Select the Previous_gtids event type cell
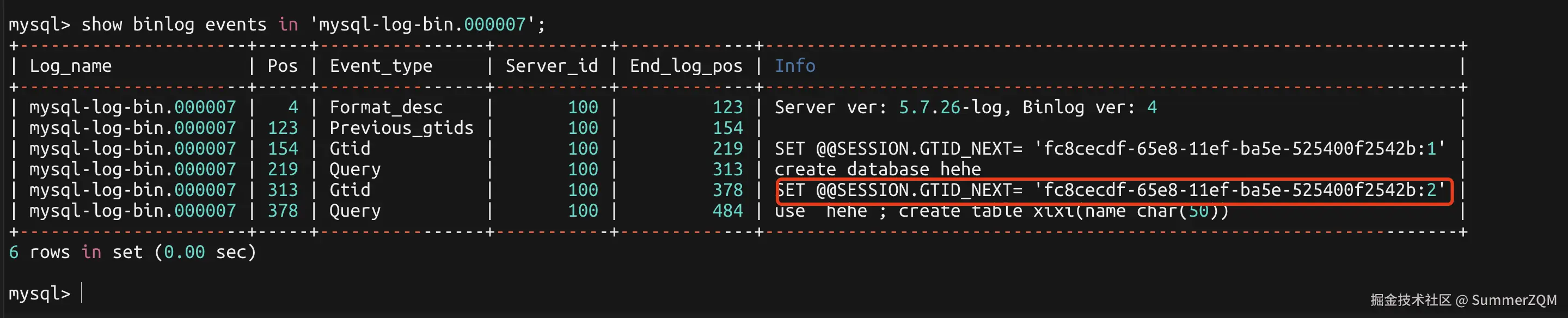1568x318 pixels. click(x=401, y=128)
